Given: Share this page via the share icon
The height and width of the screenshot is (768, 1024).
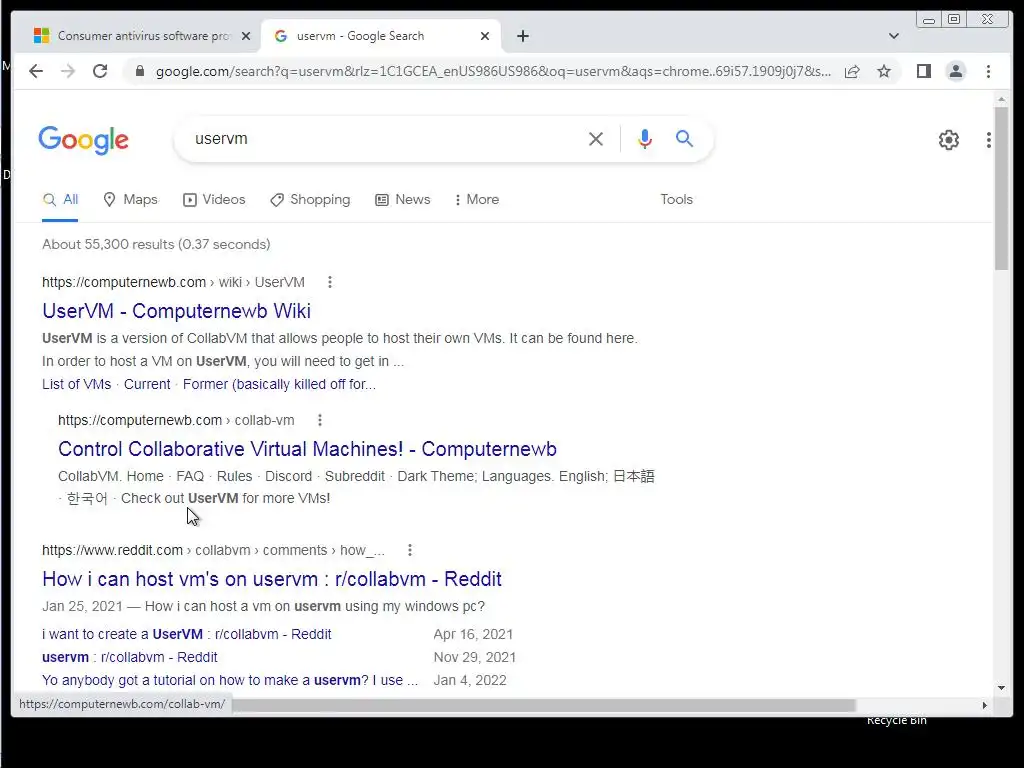Looking at the screenshot, I should coord(852,71).
